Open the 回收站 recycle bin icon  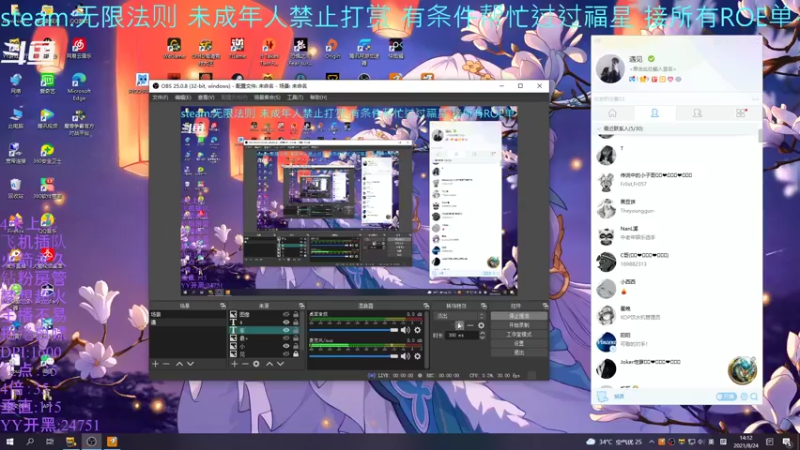pyautogui.click(x=15, y=188)
